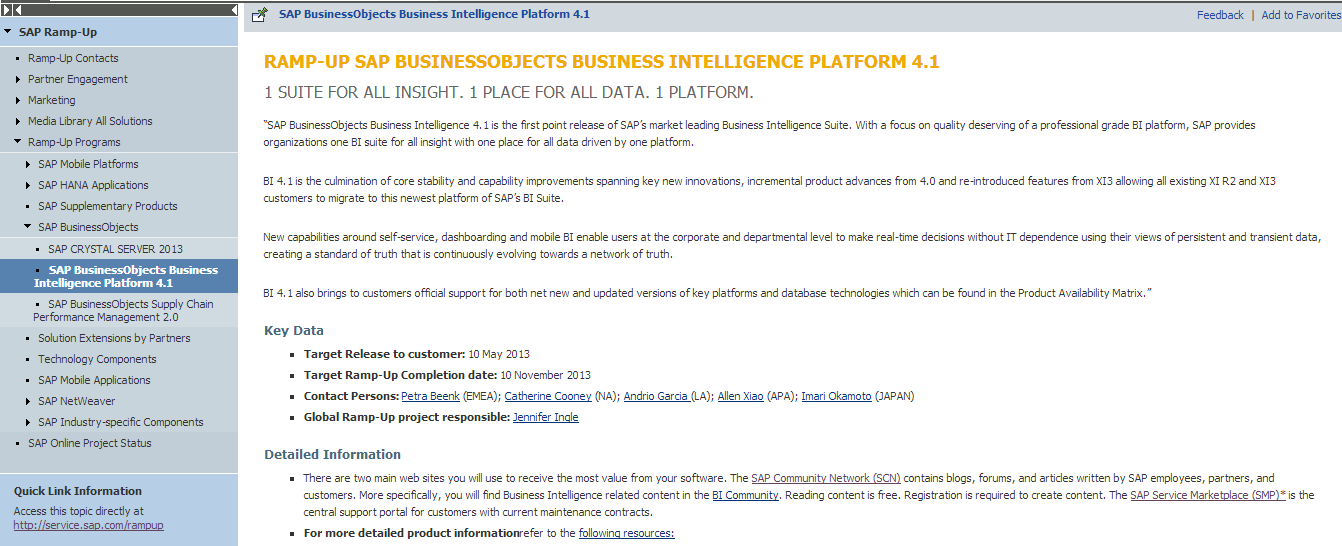This screenshot has width=1342, height=546.
Task: Expand the Marketing tree node
Action: tap(18, 100)
